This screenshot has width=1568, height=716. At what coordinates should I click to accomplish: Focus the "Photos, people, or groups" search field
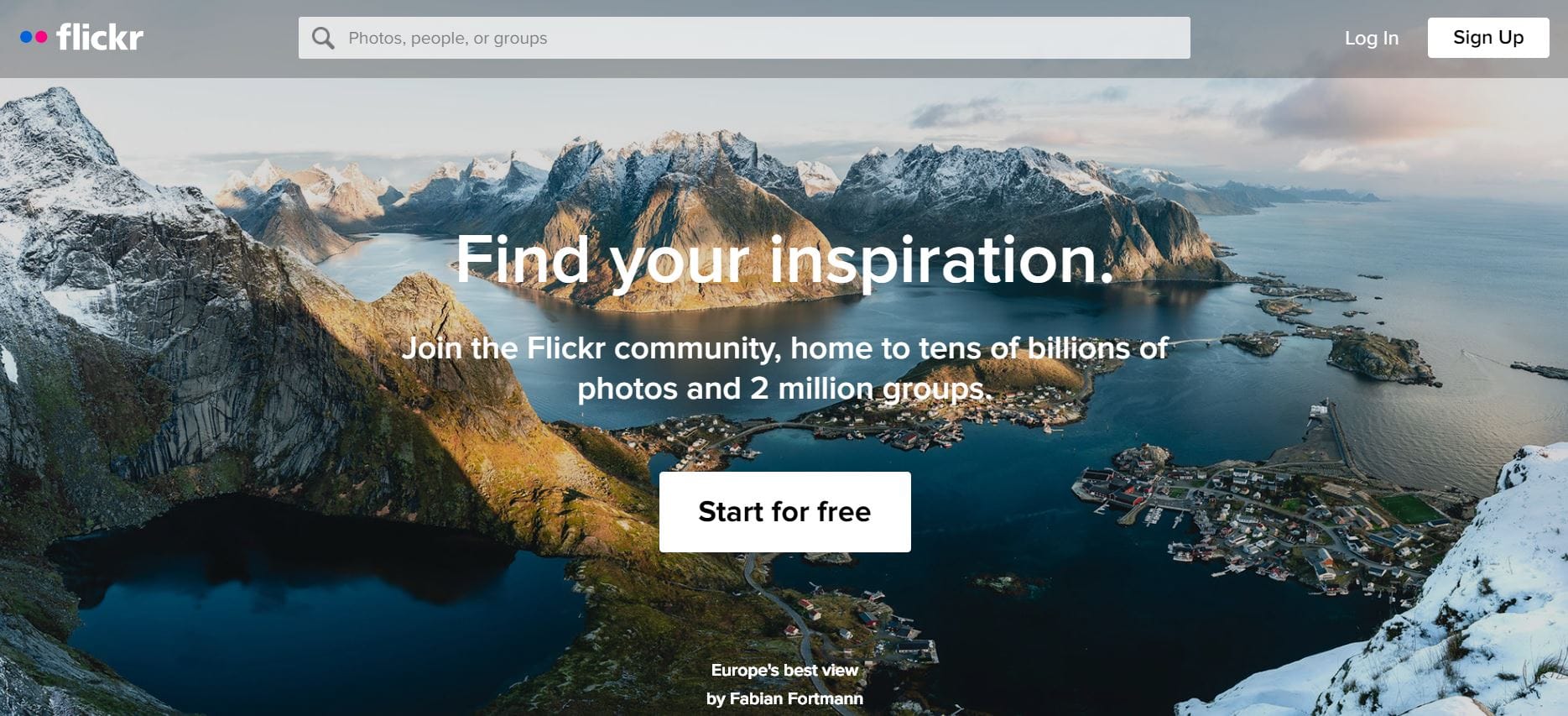click(744, 38)
